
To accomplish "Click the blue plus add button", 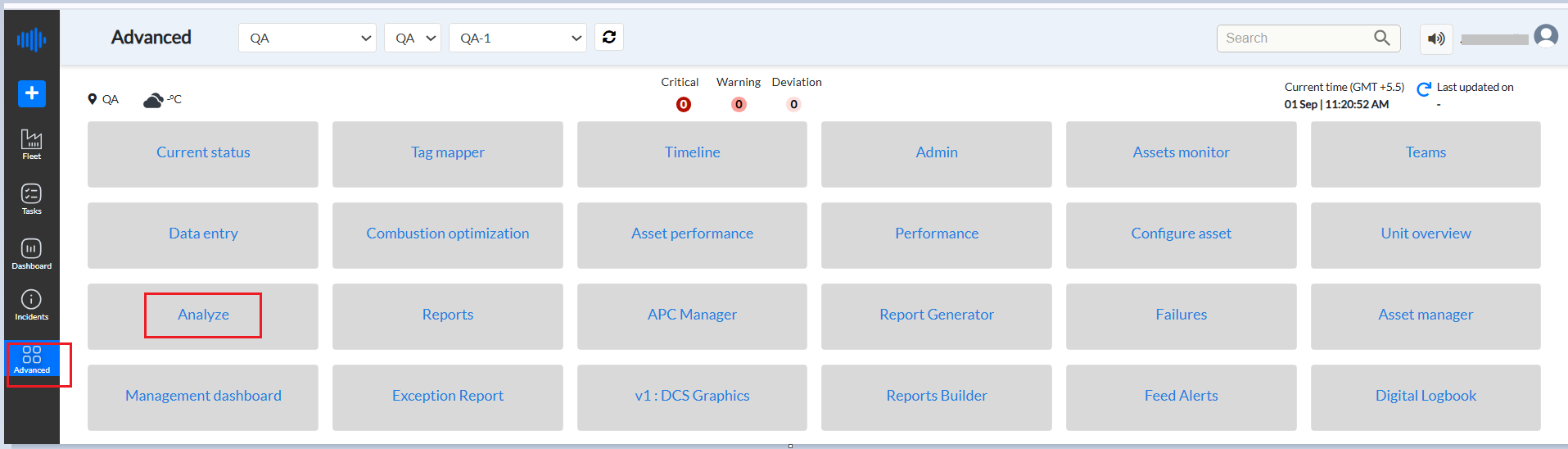I will pos(32,93).
